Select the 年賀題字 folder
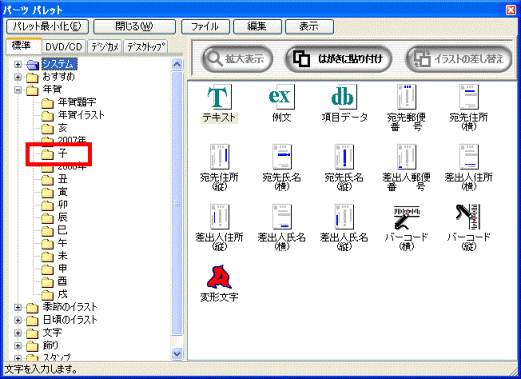Screen dimensions: 521x379 pos(77,102)
